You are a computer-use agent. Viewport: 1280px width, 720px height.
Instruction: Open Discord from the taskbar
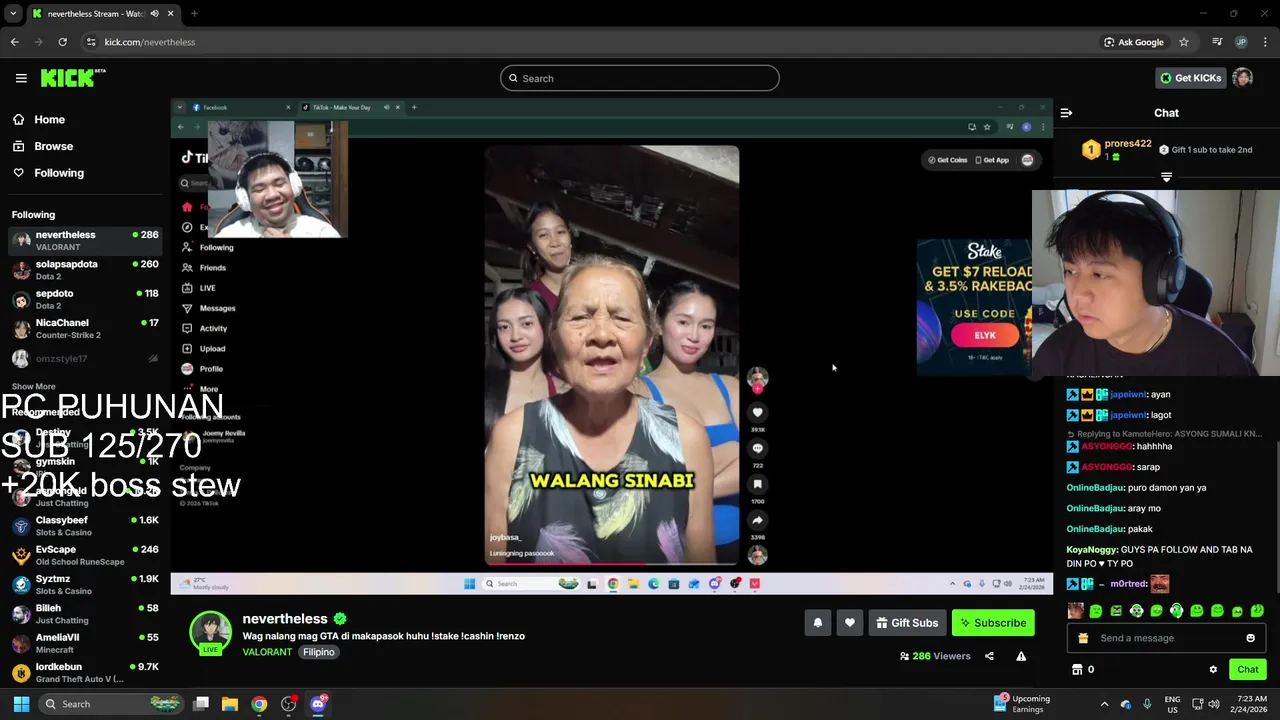pyautogui.click(x=318, y=704)
